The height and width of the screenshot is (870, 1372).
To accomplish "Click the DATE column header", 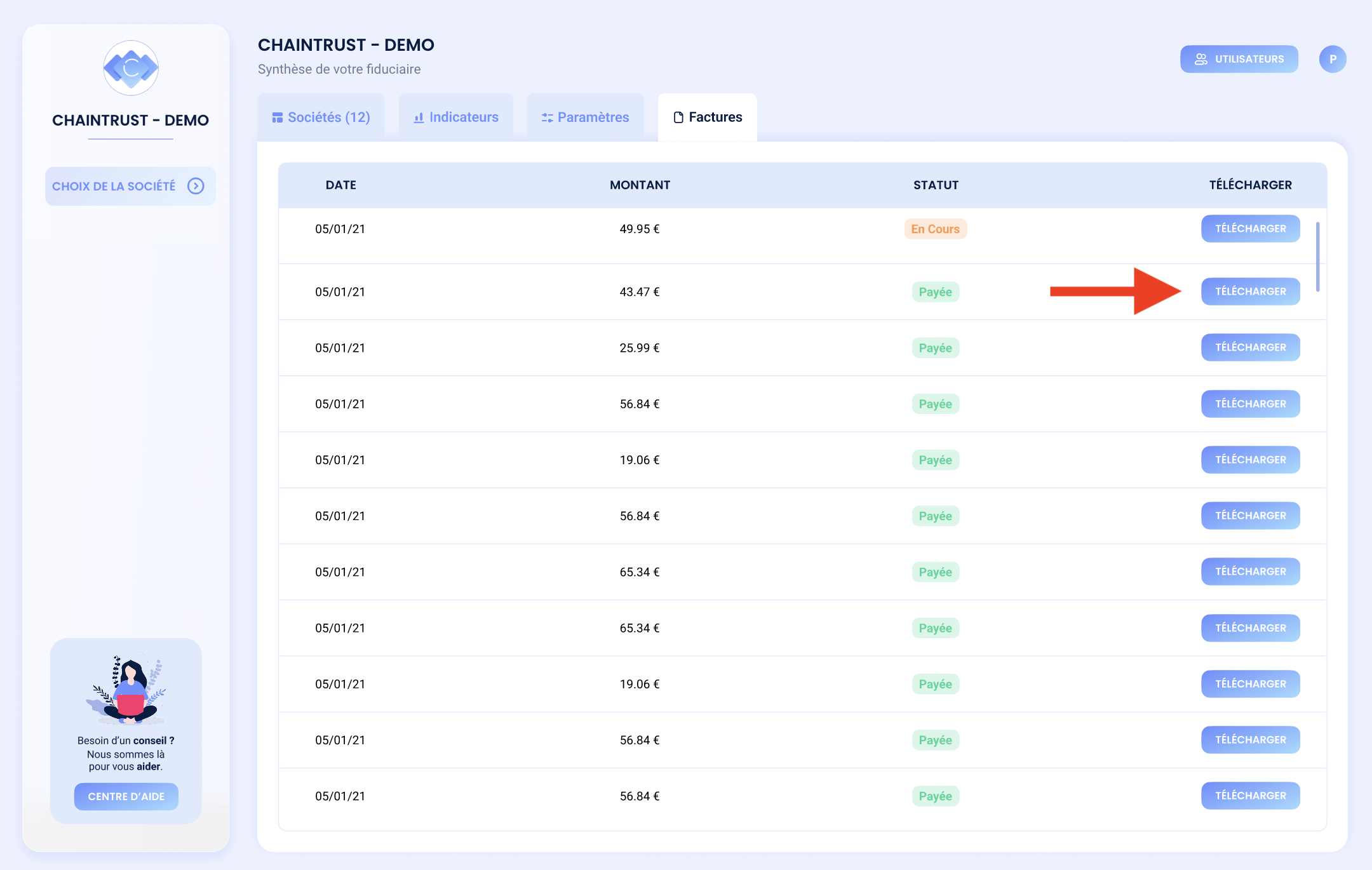I will click(x=341, y=185).
